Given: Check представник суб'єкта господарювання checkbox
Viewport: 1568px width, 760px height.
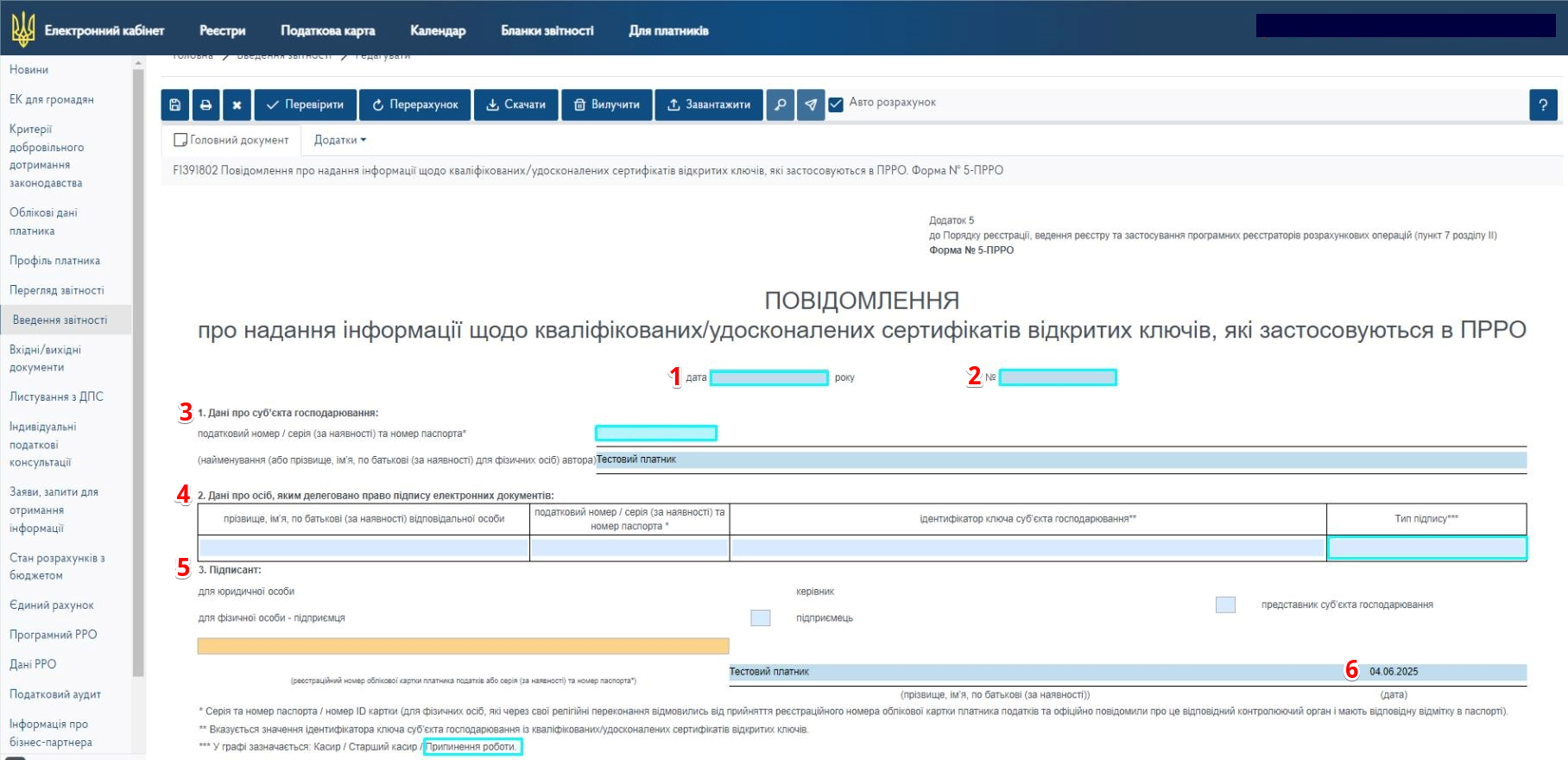Looking at the screenshot, I should [x=1224, y=605].
